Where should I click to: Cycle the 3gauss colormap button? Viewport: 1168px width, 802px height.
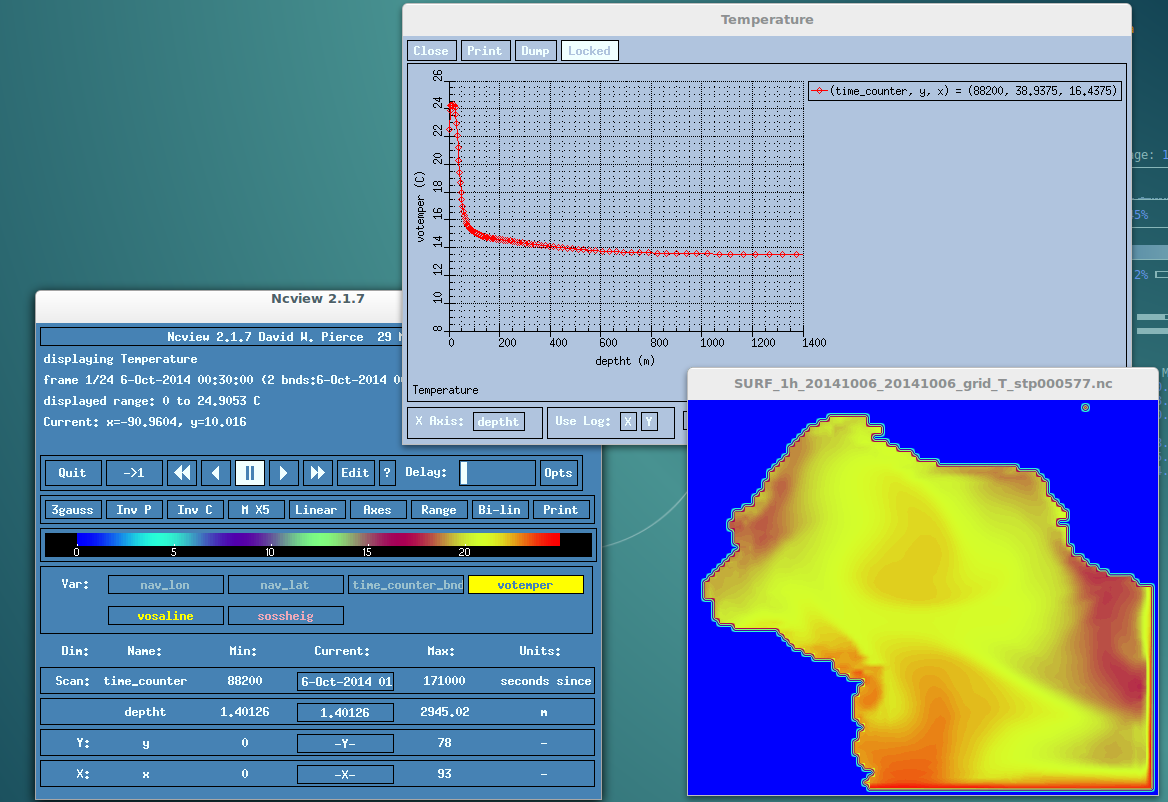click(72, 510)
